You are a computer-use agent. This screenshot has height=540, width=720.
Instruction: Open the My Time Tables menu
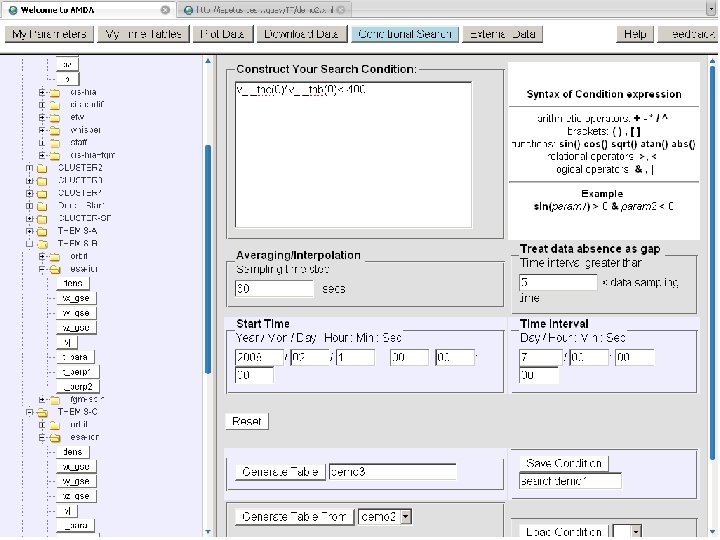(x=144, y=34)
